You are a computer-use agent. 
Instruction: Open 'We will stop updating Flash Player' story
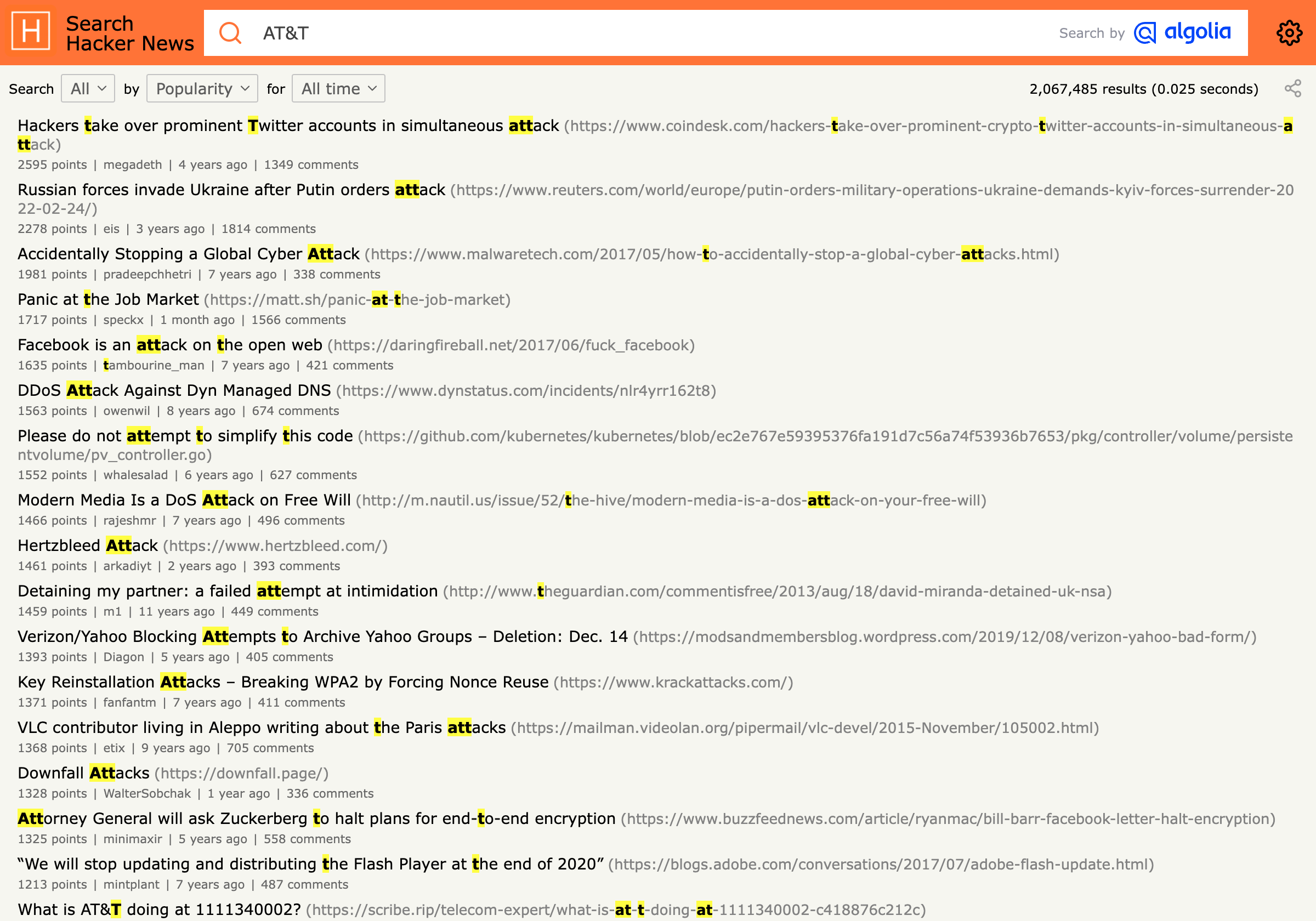coord(311,863)
